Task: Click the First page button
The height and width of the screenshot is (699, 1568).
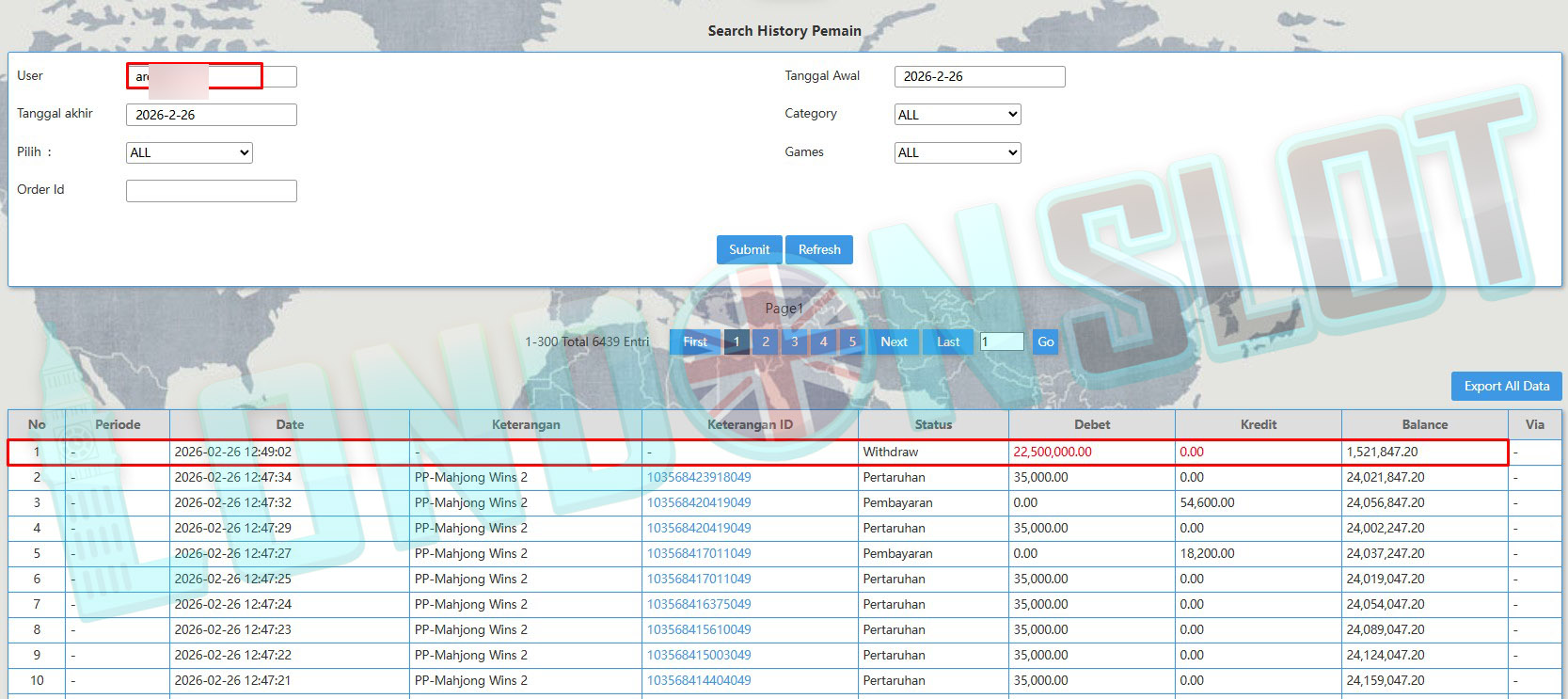Action: tap(695, 342)
